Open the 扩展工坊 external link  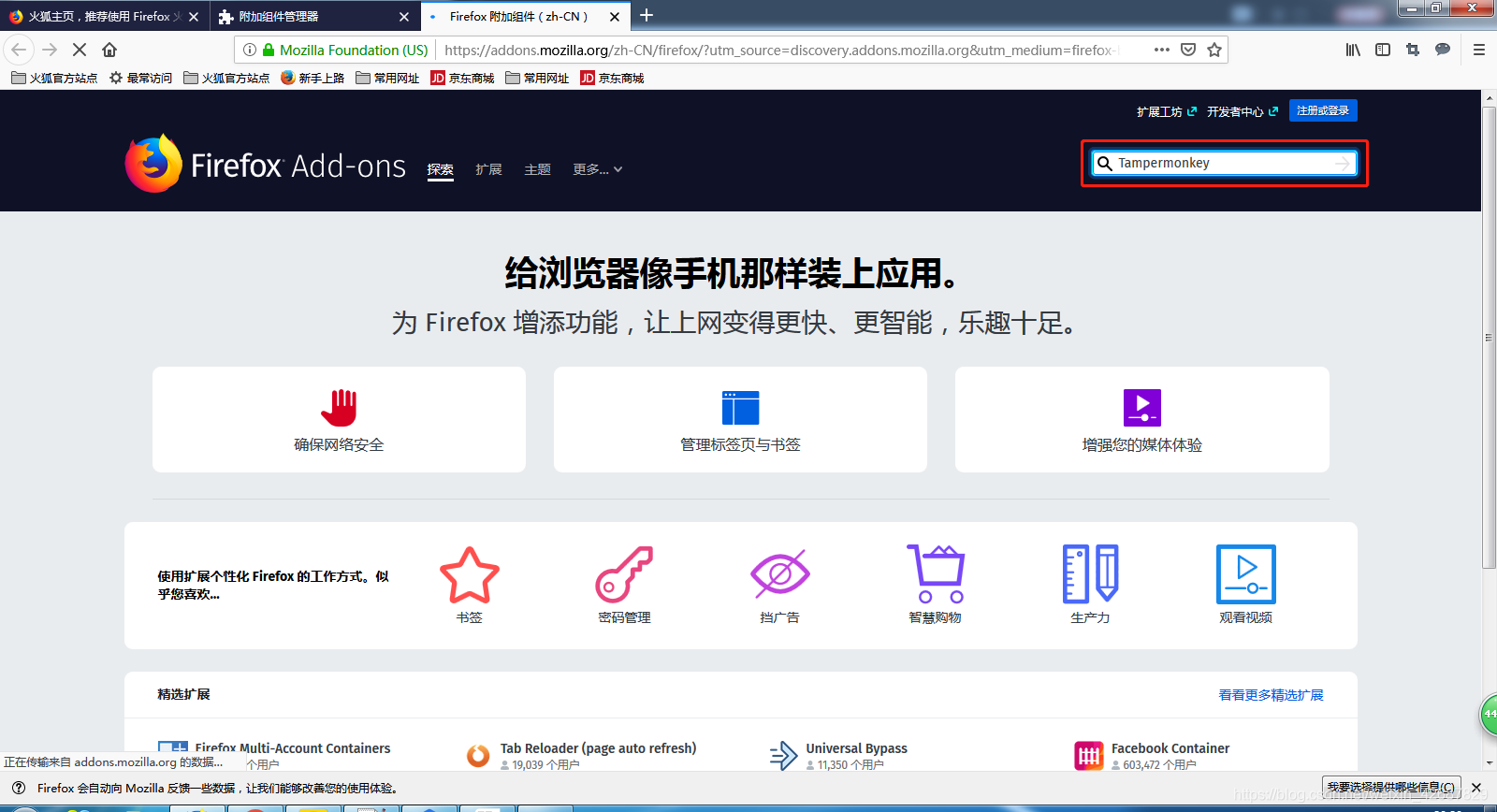click(x=1166, y=111)
